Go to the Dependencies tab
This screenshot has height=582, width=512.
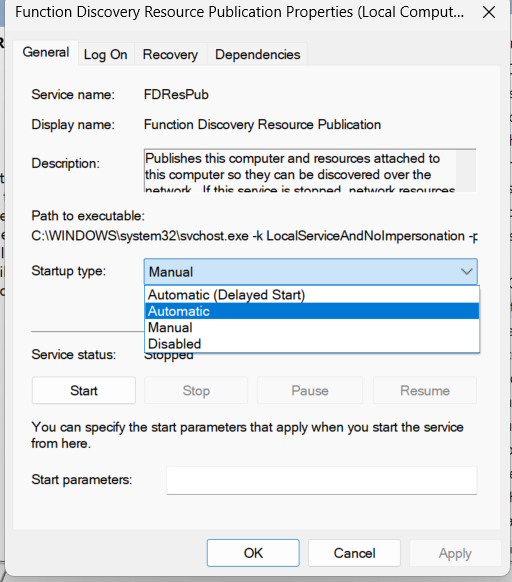(x=257, y=55)
